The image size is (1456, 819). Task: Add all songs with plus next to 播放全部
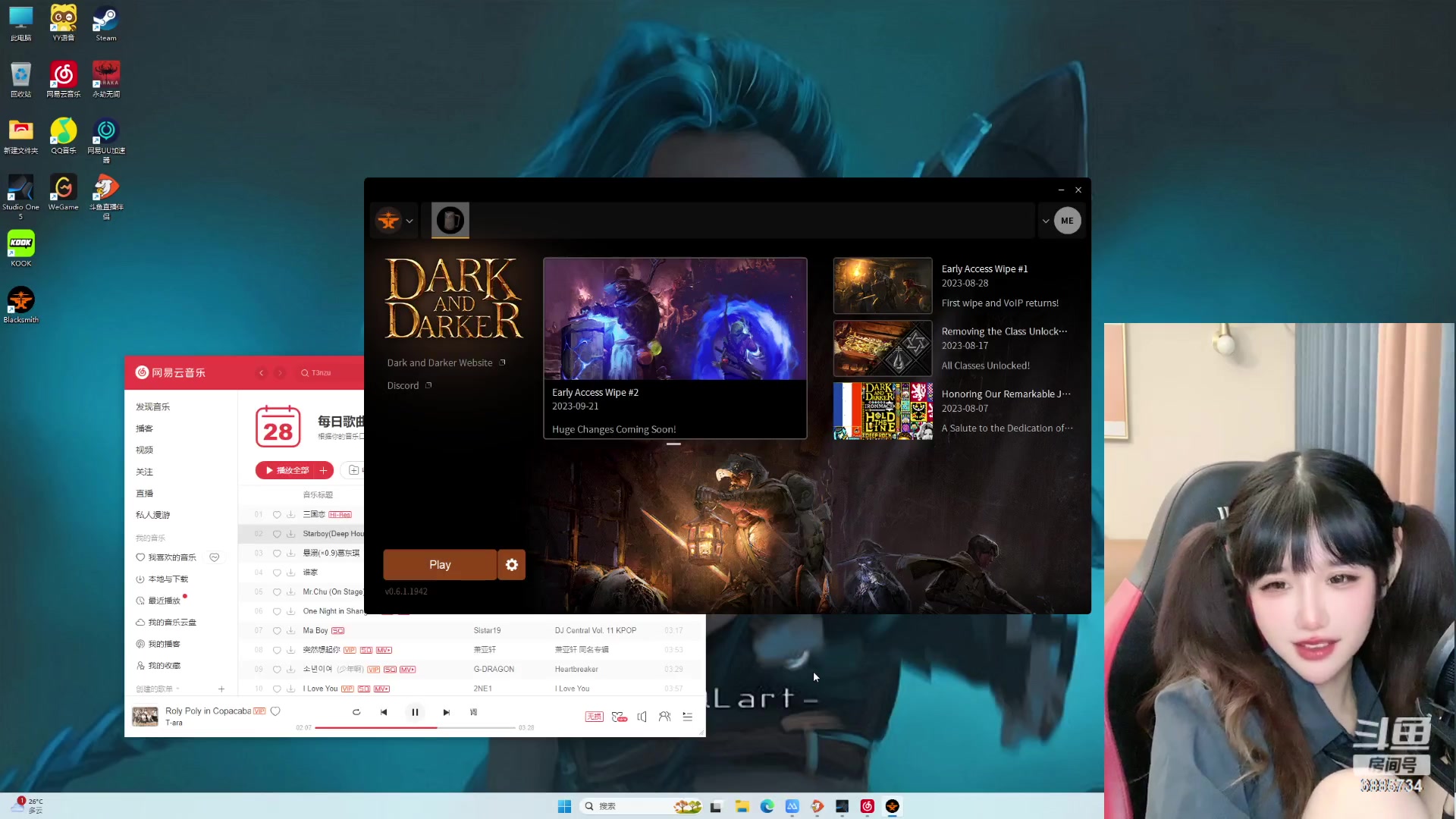(324, 470)
